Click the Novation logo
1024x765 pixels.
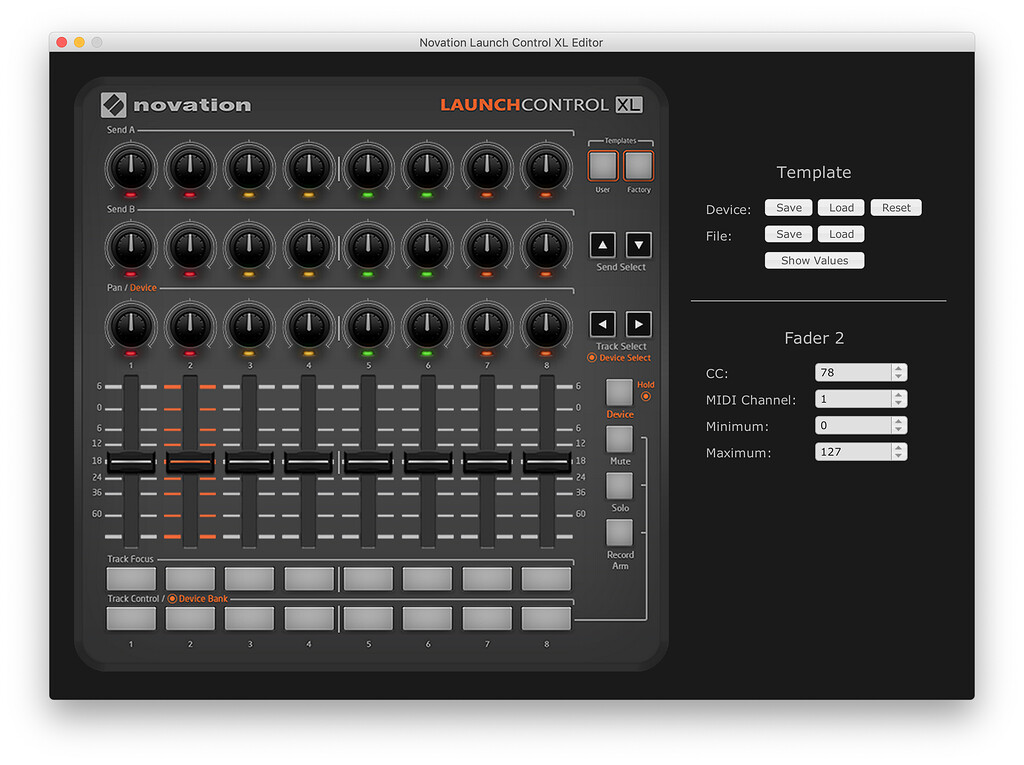(176, 105)
